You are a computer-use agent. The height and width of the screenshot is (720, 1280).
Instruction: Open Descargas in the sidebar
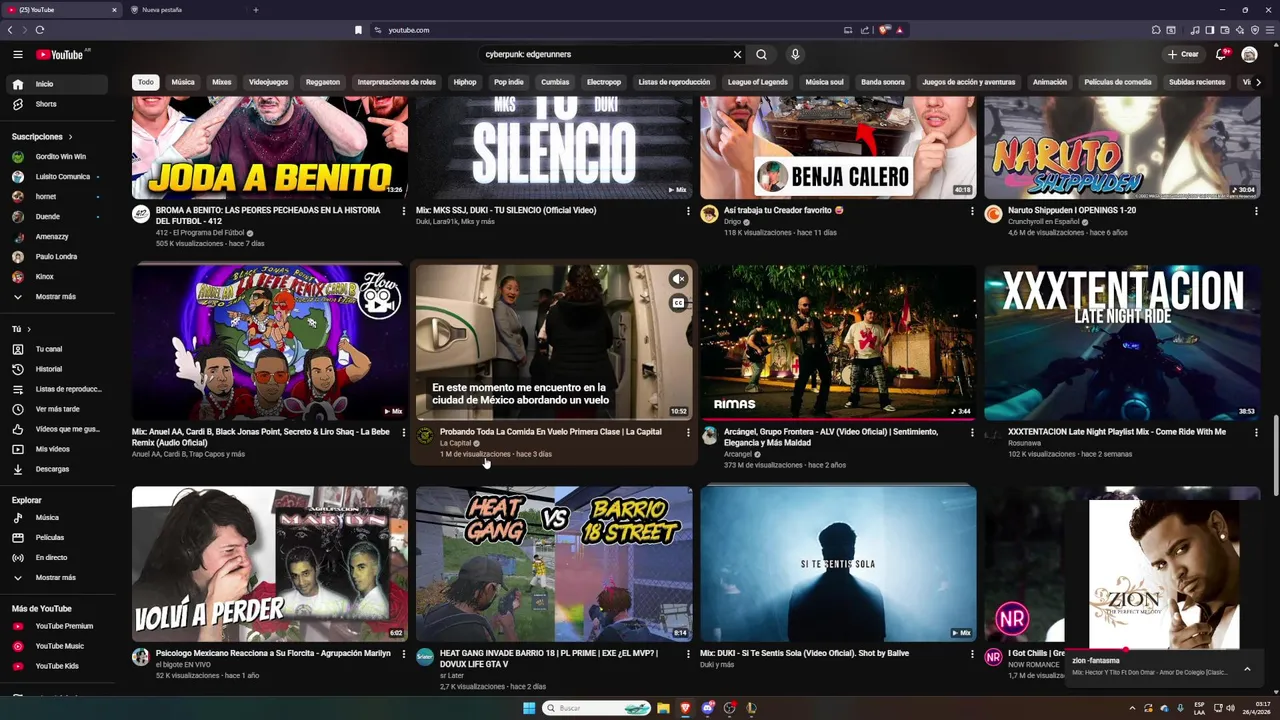point(56,469)
